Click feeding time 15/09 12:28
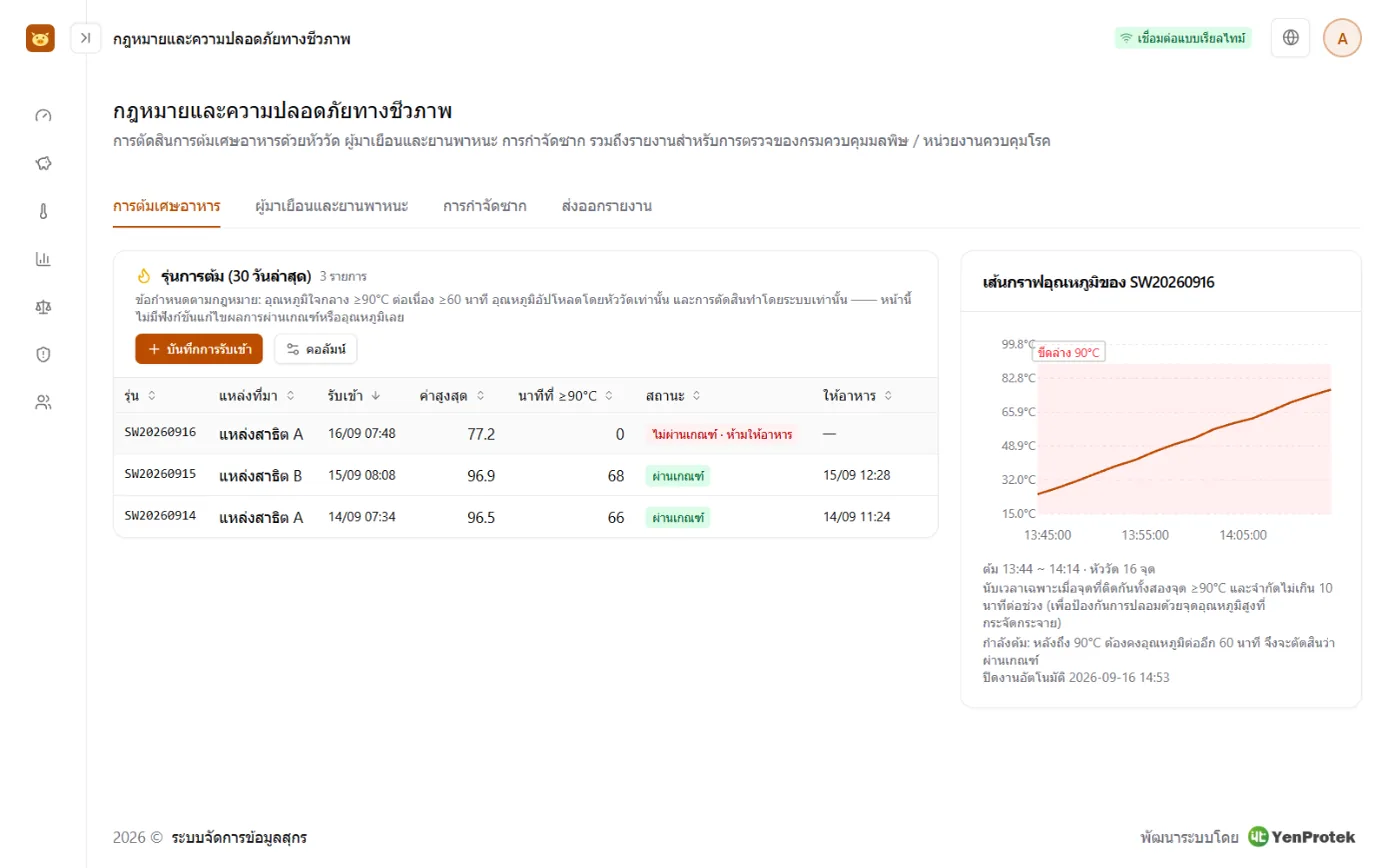This screenshot has width=1388, height=868. tap(857, 476)
